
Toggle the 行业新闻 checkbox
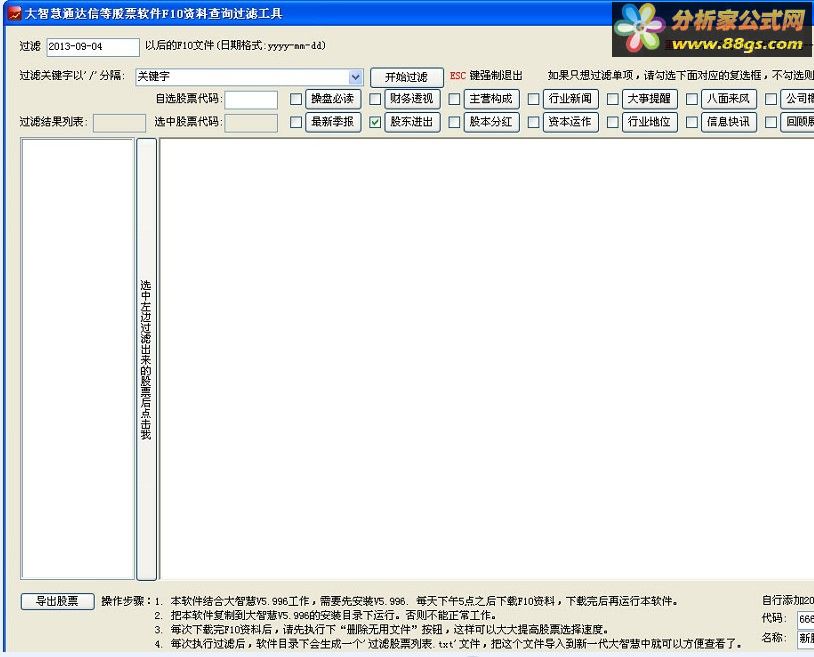pos(534,99)
